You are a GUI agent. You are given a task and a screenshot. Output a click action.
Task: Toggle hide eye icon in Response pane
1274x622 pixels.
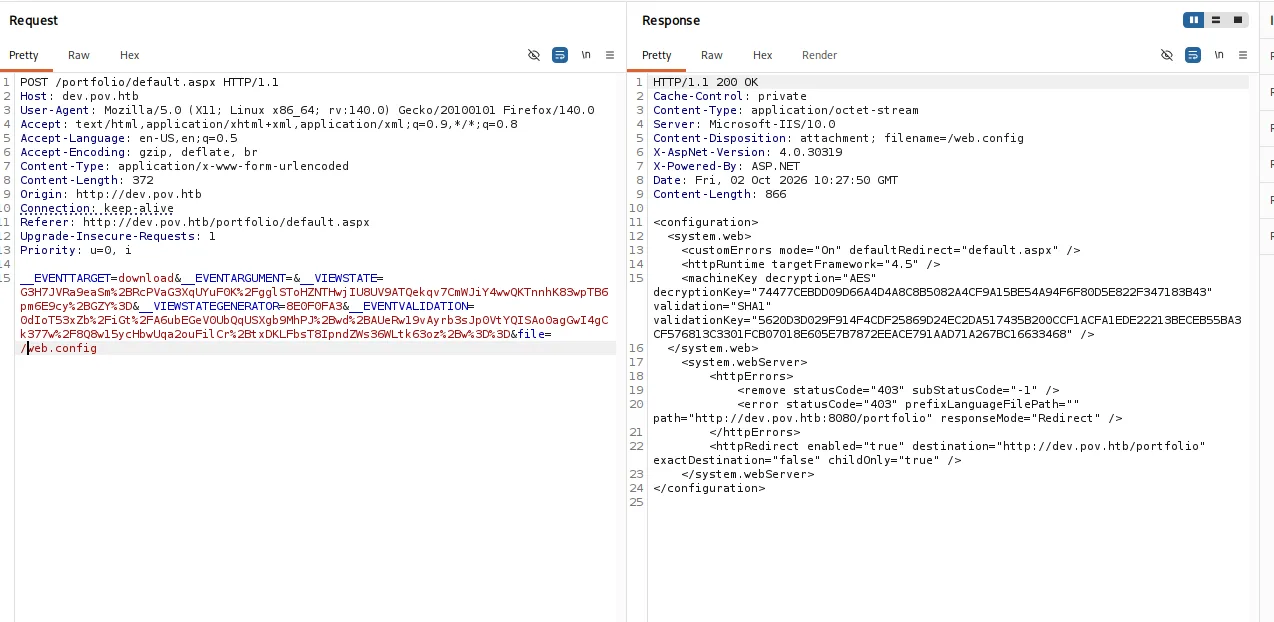pyautogui.click(x=1166, y=55)
